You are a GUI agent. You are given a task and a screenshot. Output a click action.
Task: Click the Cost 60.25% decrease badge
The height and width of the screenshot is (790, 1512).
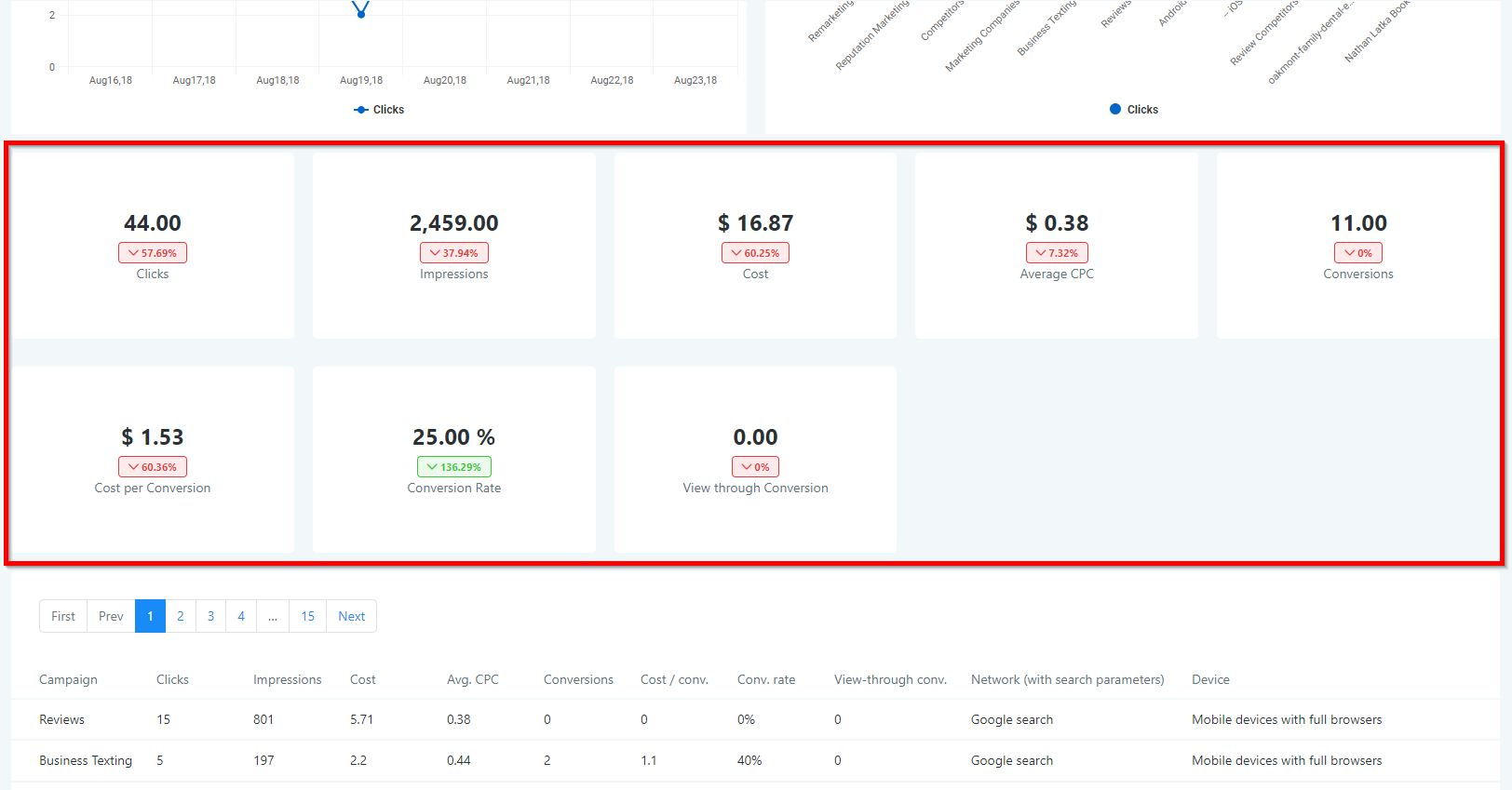755,253
